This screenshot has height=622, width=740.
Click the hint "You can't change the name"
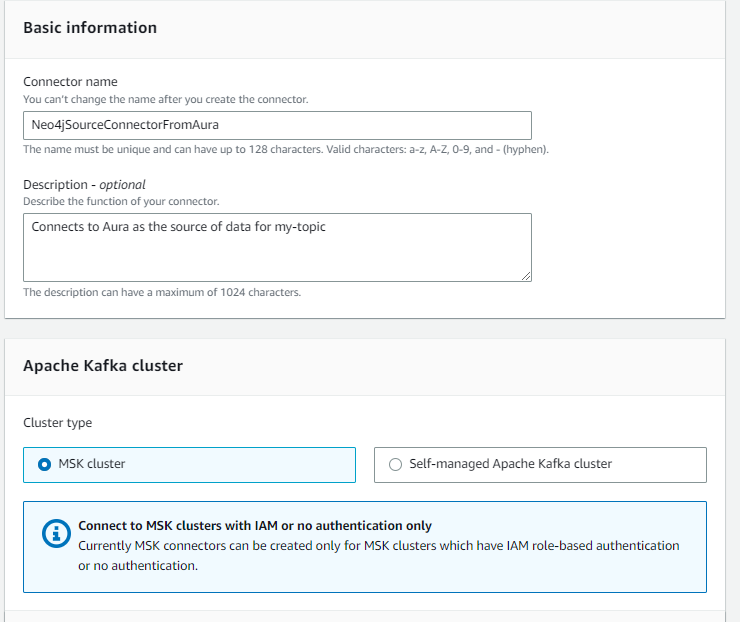coord(166,100)
